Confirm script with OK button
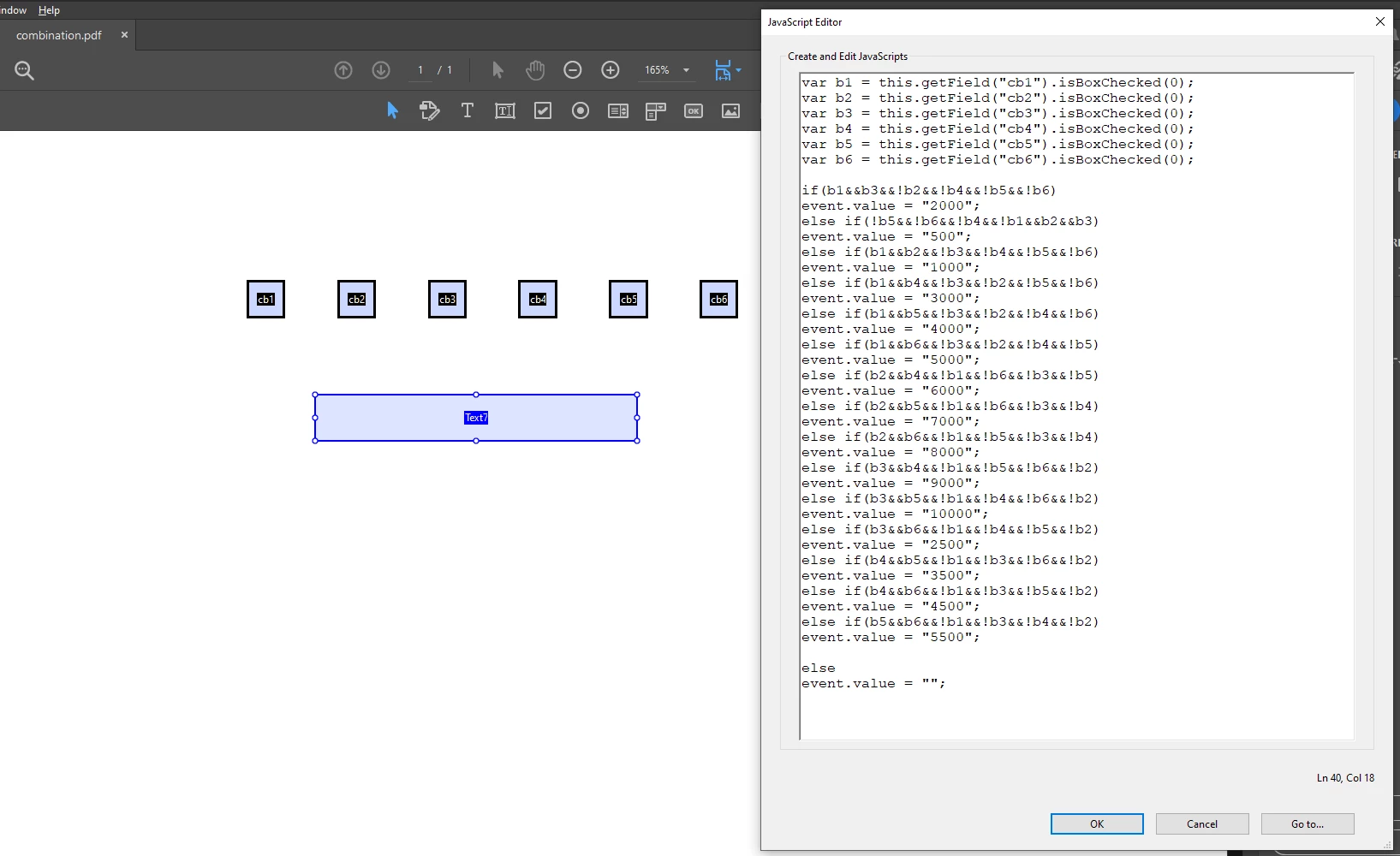This screenshot has width=1400, height=856. 1097,823
